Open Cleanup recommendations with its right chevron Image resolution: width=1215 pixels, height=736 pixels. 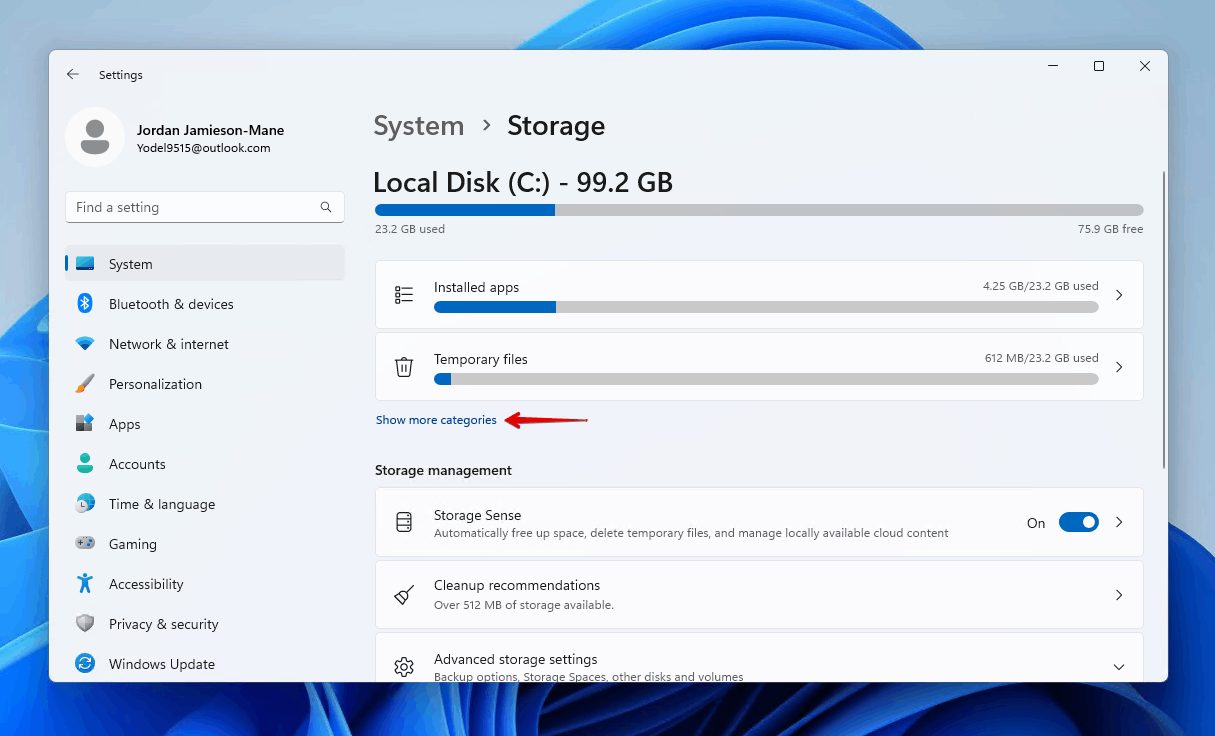click(x=1119, y=595)
